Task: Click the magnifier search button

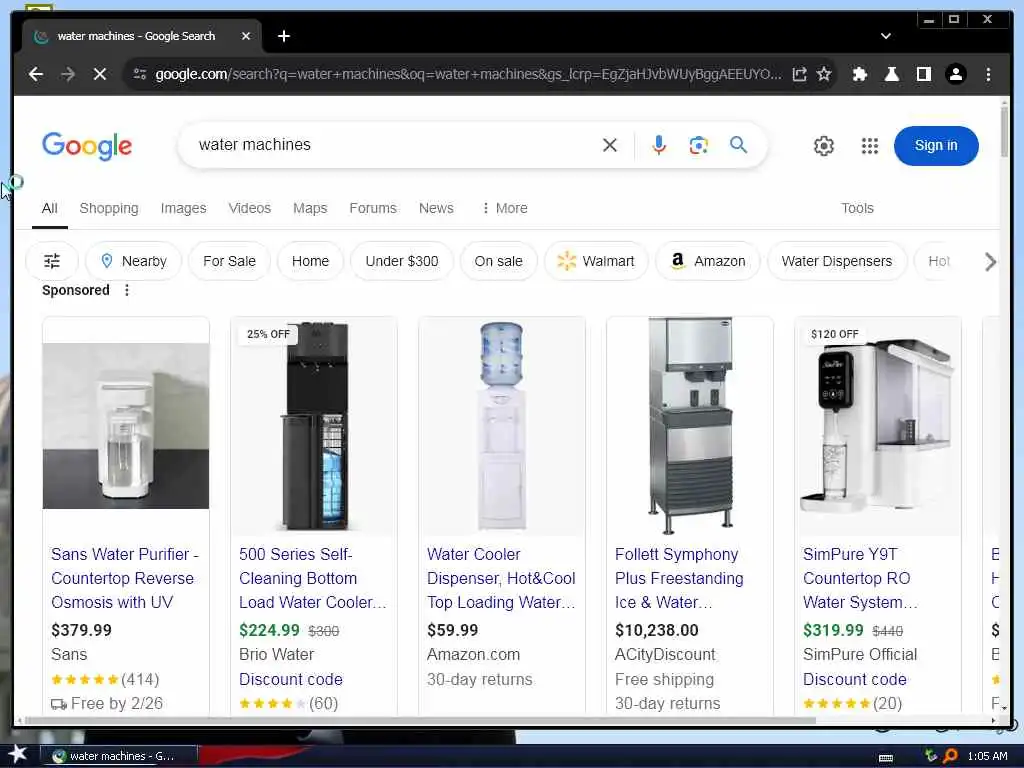Action: tap(739, 145)
